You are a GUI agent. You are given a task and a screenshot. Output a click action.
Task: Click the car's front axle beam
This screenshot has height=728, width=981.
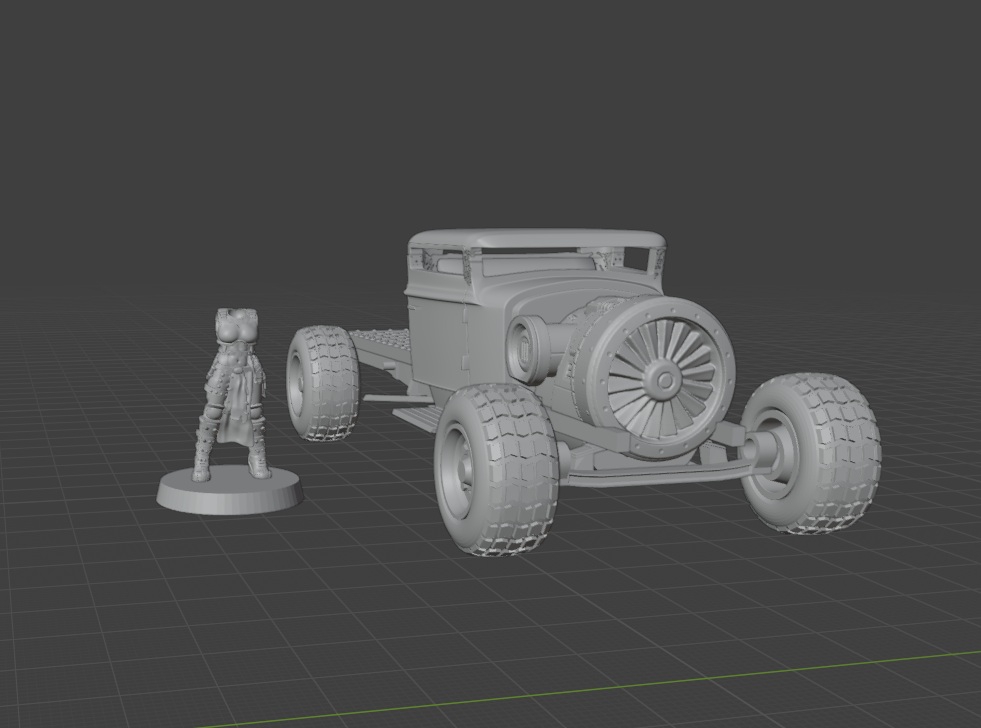point(657,474)
